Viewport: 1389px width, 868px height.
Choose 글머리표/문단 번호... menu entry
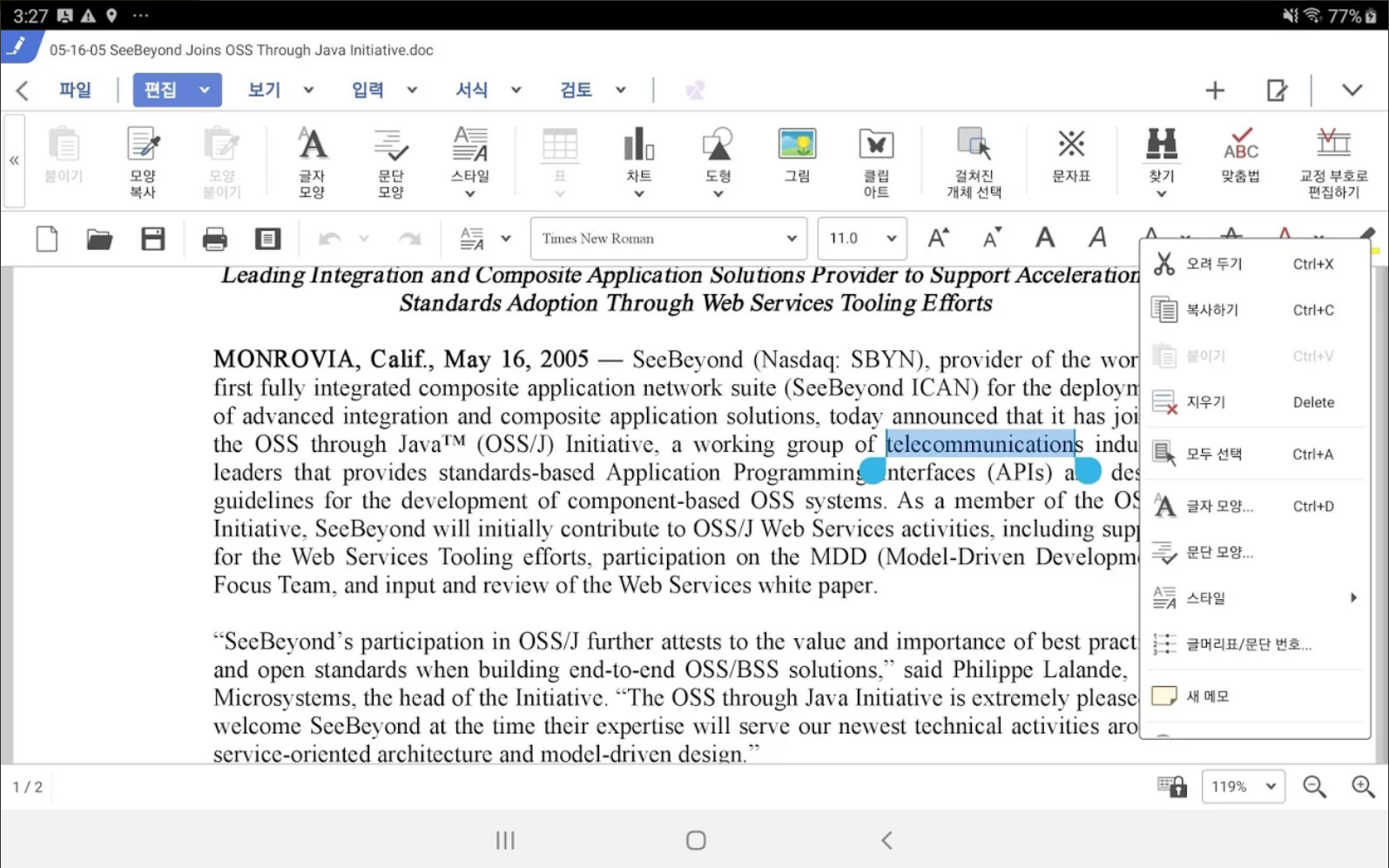1254,644
